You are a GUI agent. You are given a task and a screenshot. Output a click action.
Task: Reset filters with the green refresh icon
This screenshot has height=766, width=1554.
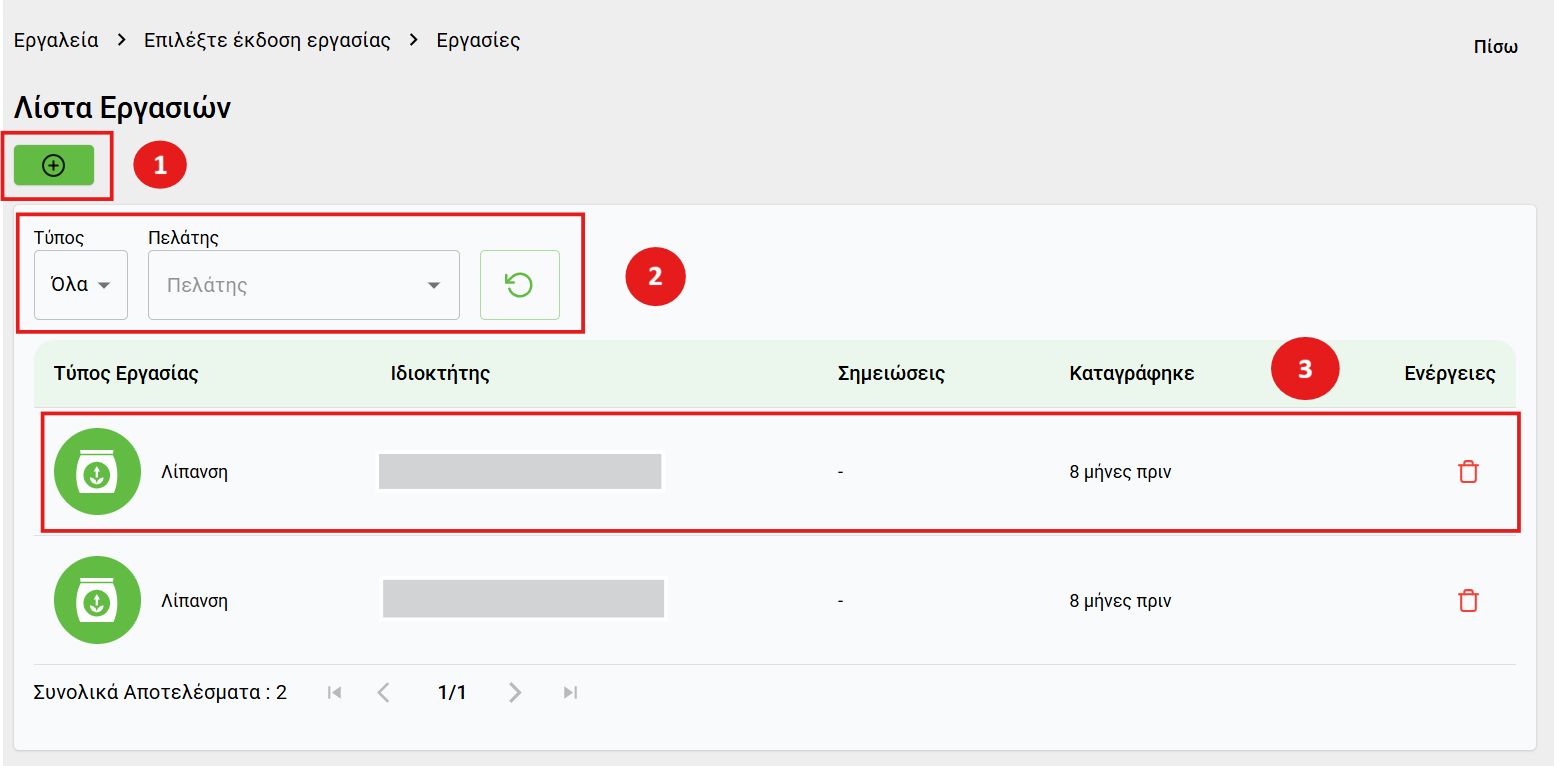[519, 285]
